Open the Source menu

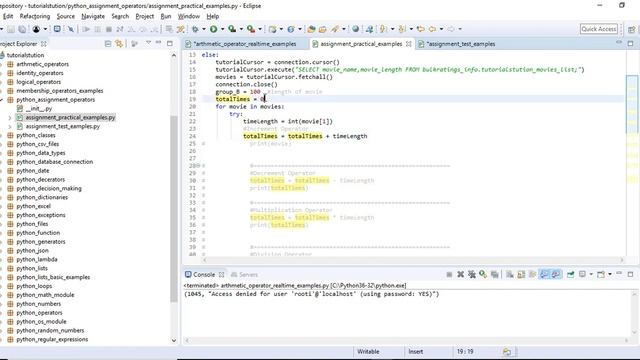click(x=66, y=16)
